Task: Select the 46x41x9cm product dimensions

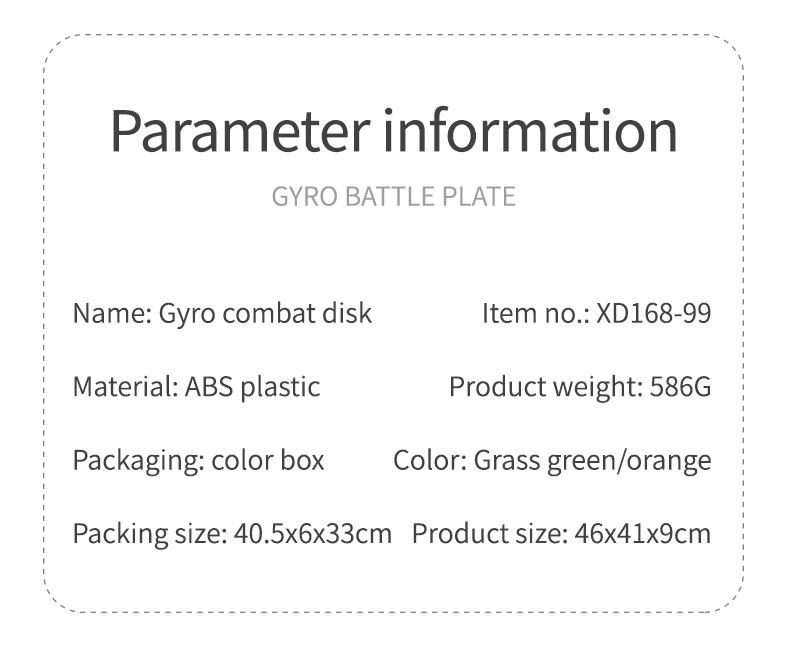Action: click(x=643, y=533)
